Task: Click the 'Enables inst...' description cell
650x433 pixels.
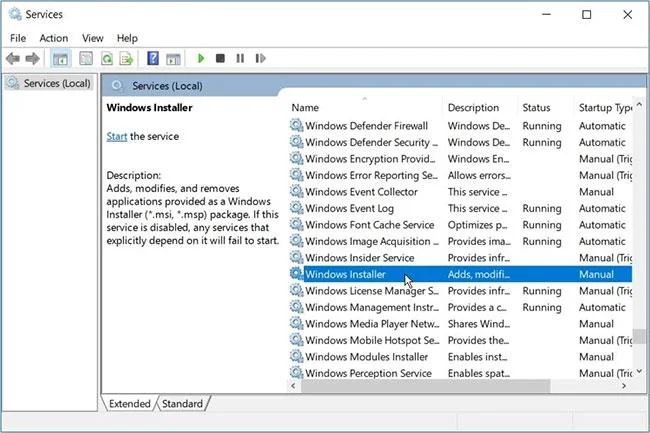Action: point(477,357)
